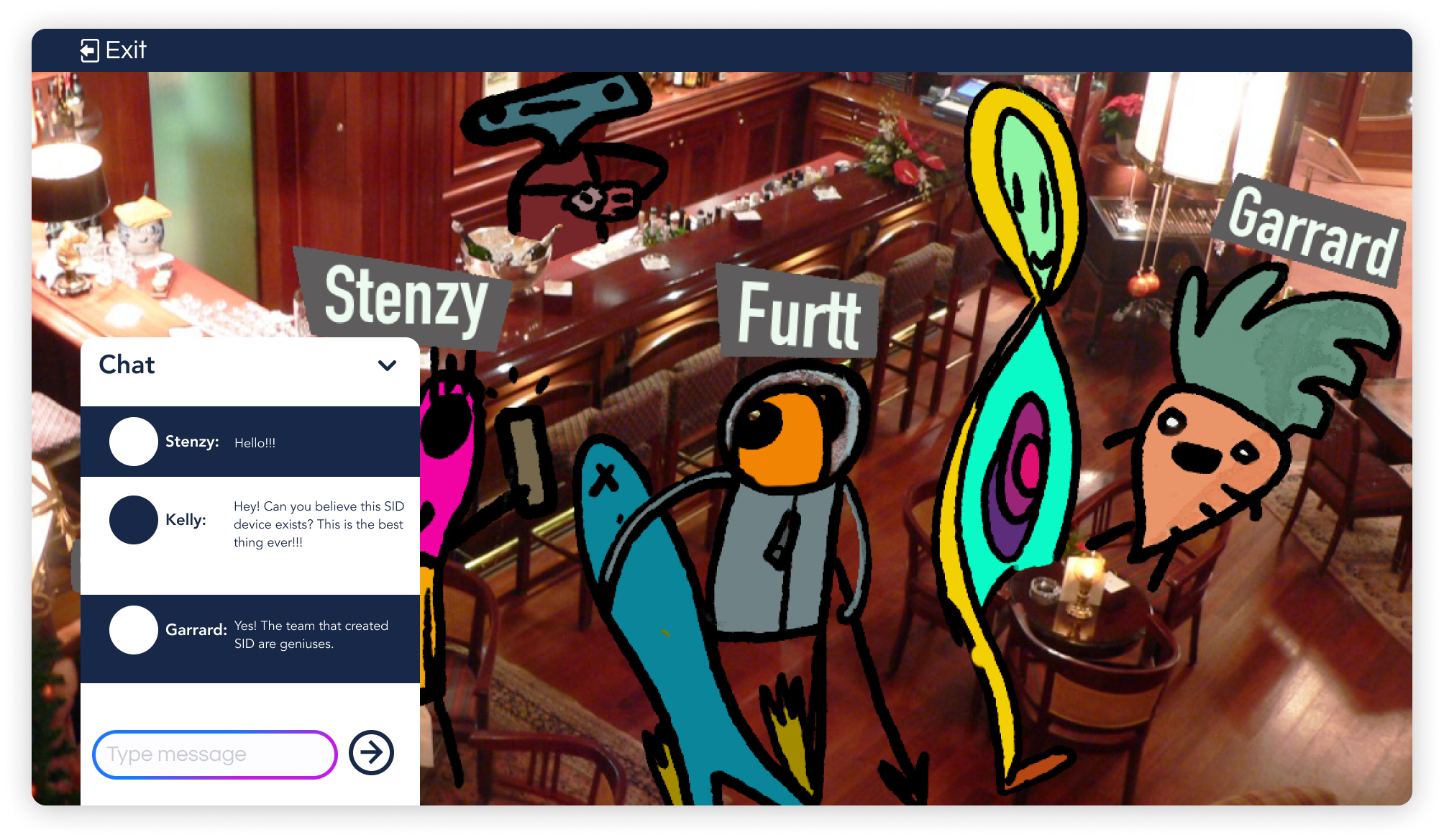Collapse the Chat panel with chevron
The width and height of the screenshot is (1444, 840).
coord(388,365)
